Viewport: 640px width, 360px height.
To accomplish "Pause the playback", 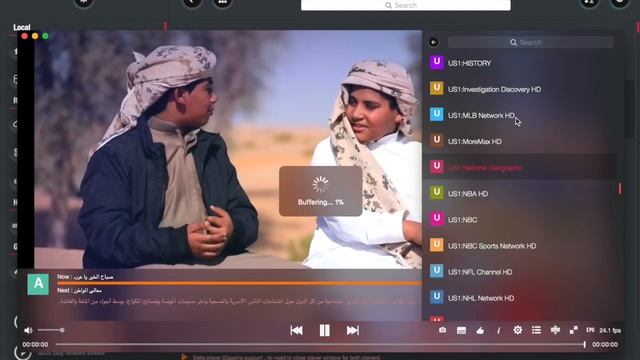I will click(324, 330).
